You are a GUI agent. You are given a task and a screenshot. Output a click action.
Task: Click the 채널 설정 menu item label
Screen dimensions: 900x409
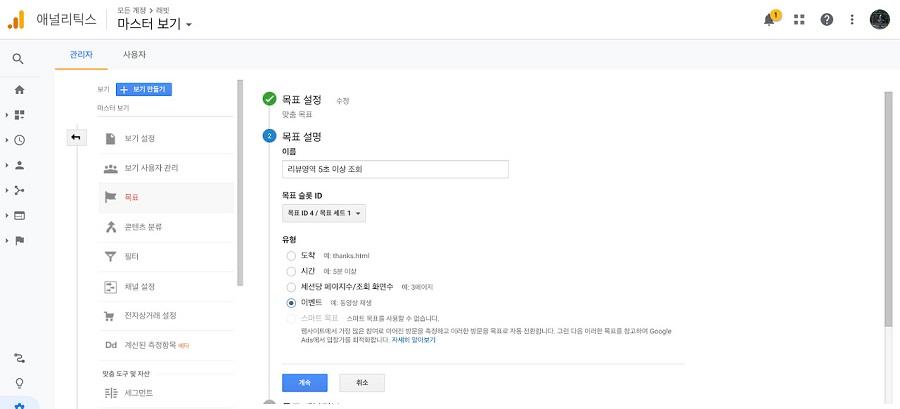point(139,286)
